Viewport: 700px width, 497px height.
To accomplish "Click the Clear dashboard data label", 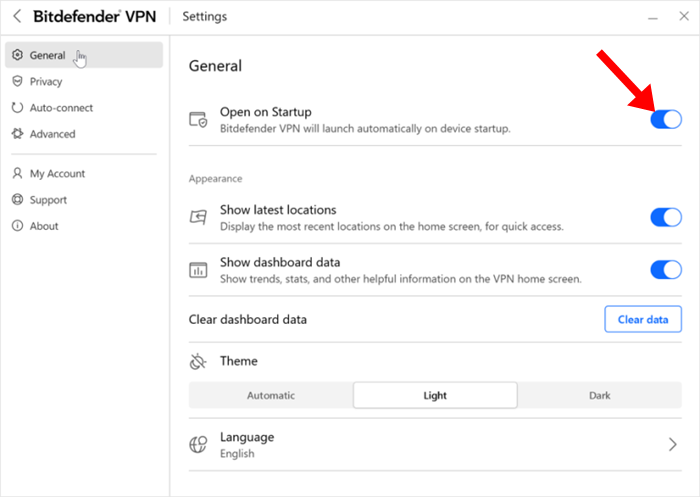I will [248, 320].
